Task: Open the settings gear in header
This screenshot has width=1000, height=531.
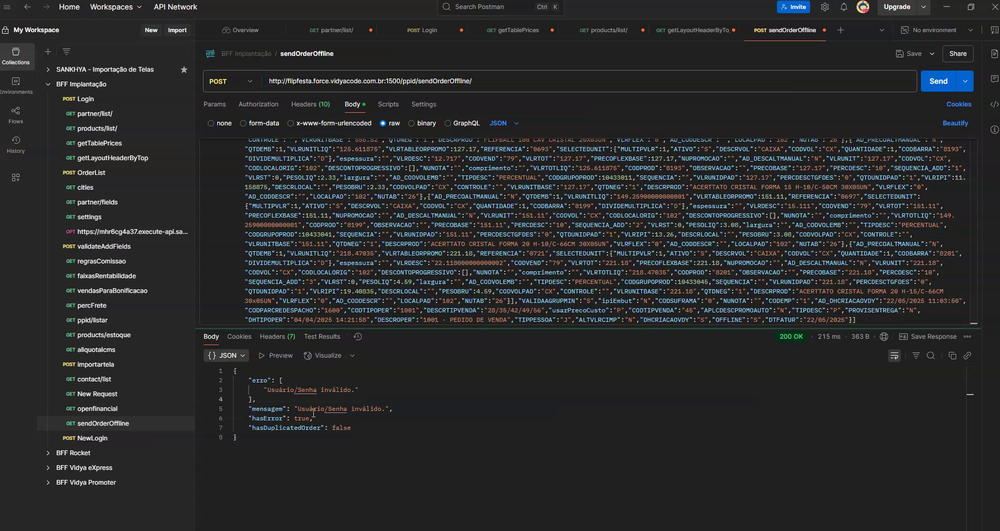Action: point(825,7)
